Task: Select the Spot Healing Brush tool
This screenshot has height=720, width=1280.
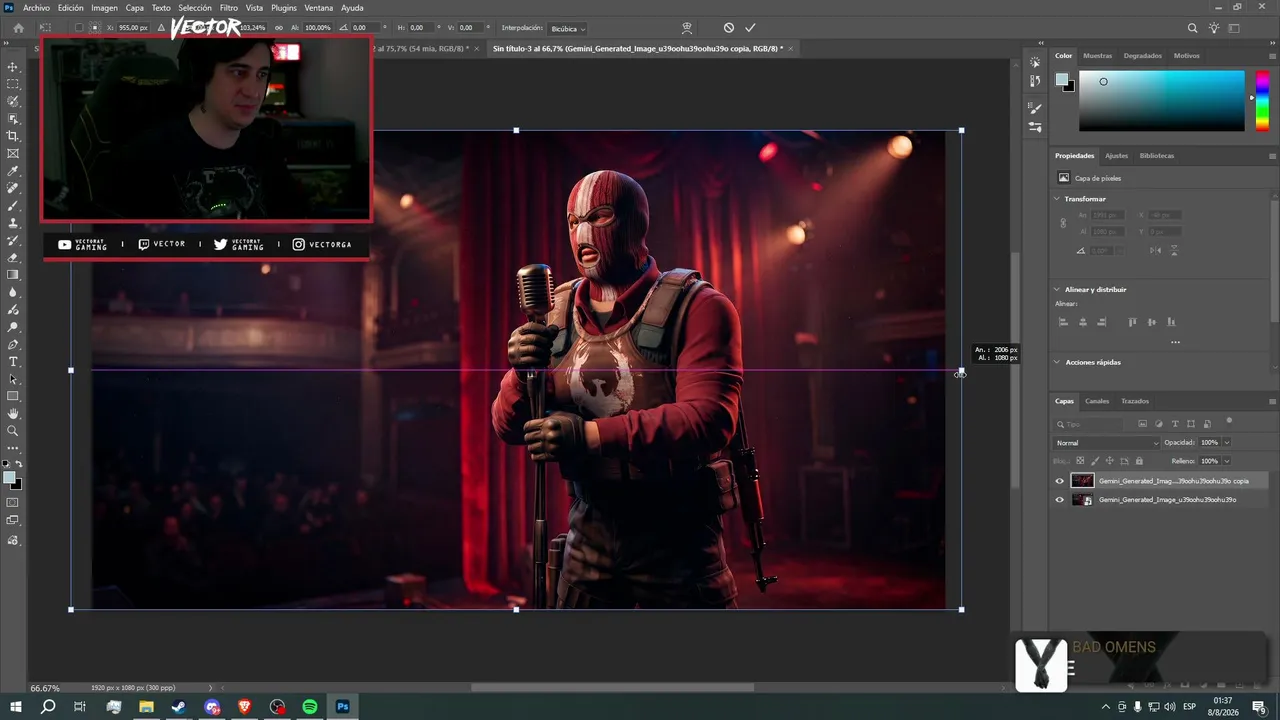Action: (x=13, y=188)
